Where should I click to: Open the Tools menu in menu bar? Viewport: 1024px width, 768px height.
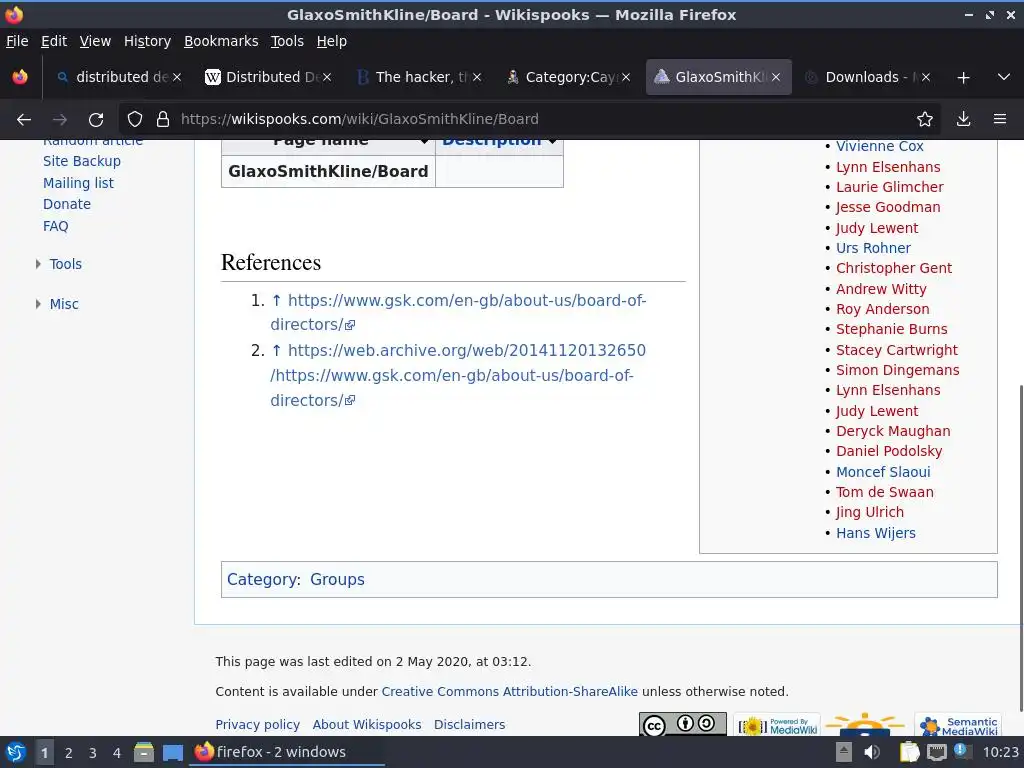coord(287,41)
